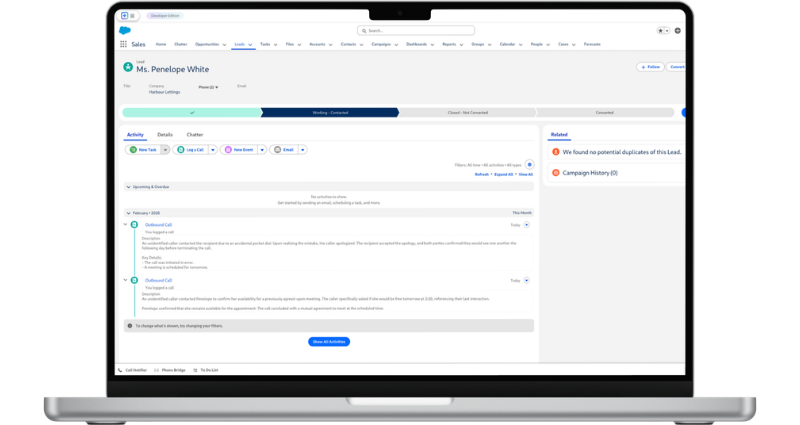The height and width of the screenshot is (425, 800).
Task: Click the Convert button
Action: pyautogui.click(x=677, y=67)
